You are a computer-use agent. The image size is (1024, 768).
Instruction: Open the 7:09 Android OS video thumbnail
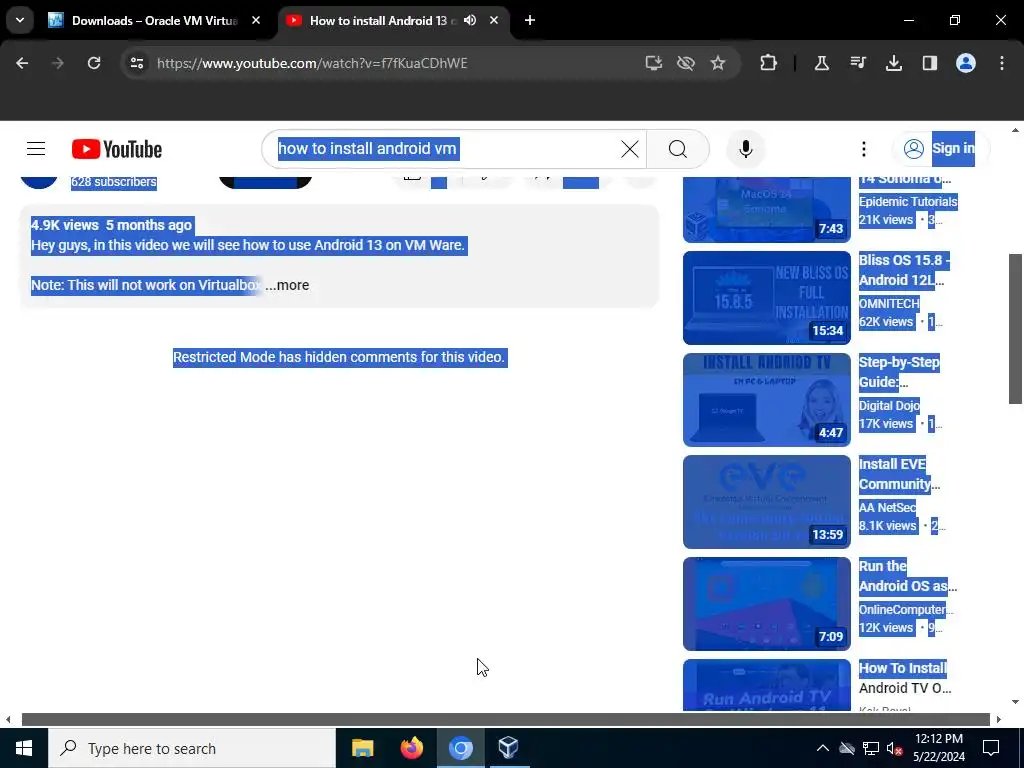pyautogui.click(x=767, y=603)
